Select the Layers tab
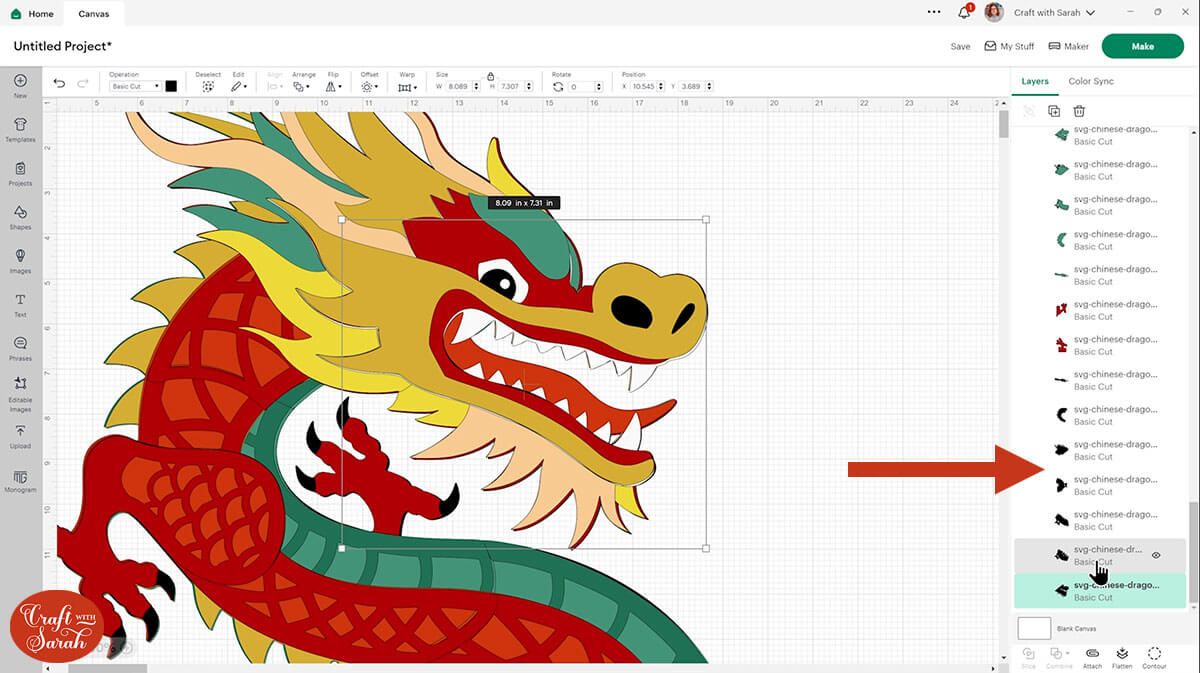 pos(1035,81)
